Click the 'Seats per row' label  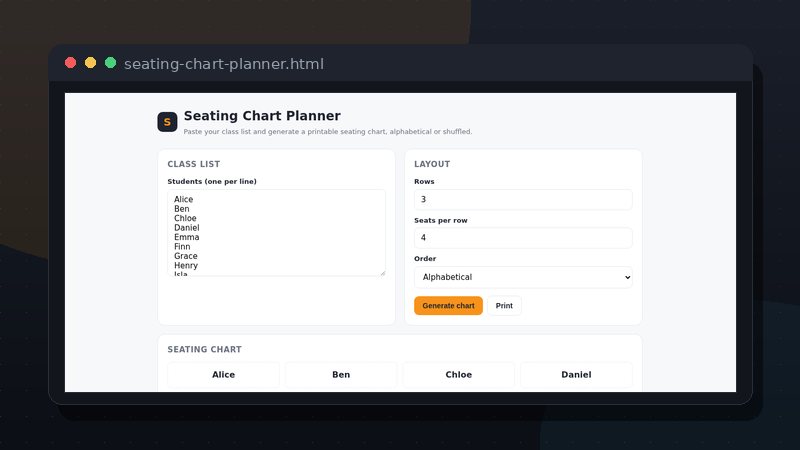[x=441, y=220]
